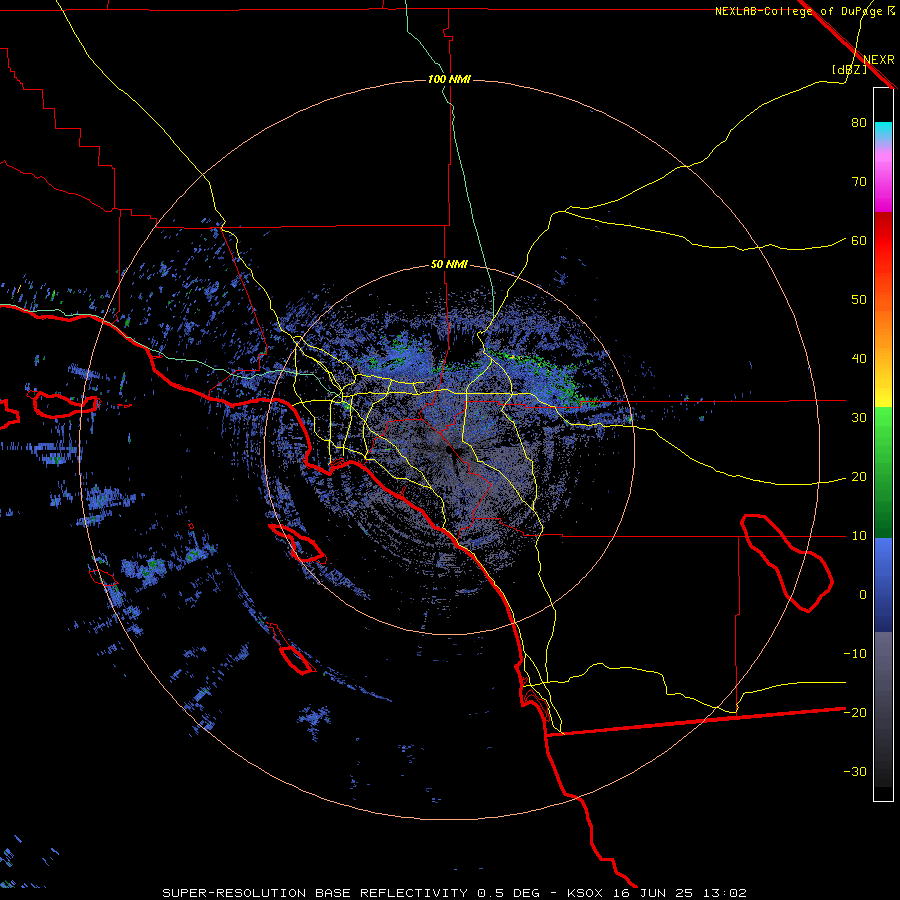
Task: Click the 40 value on dBZ scale
Action: (x=859, y=359)
